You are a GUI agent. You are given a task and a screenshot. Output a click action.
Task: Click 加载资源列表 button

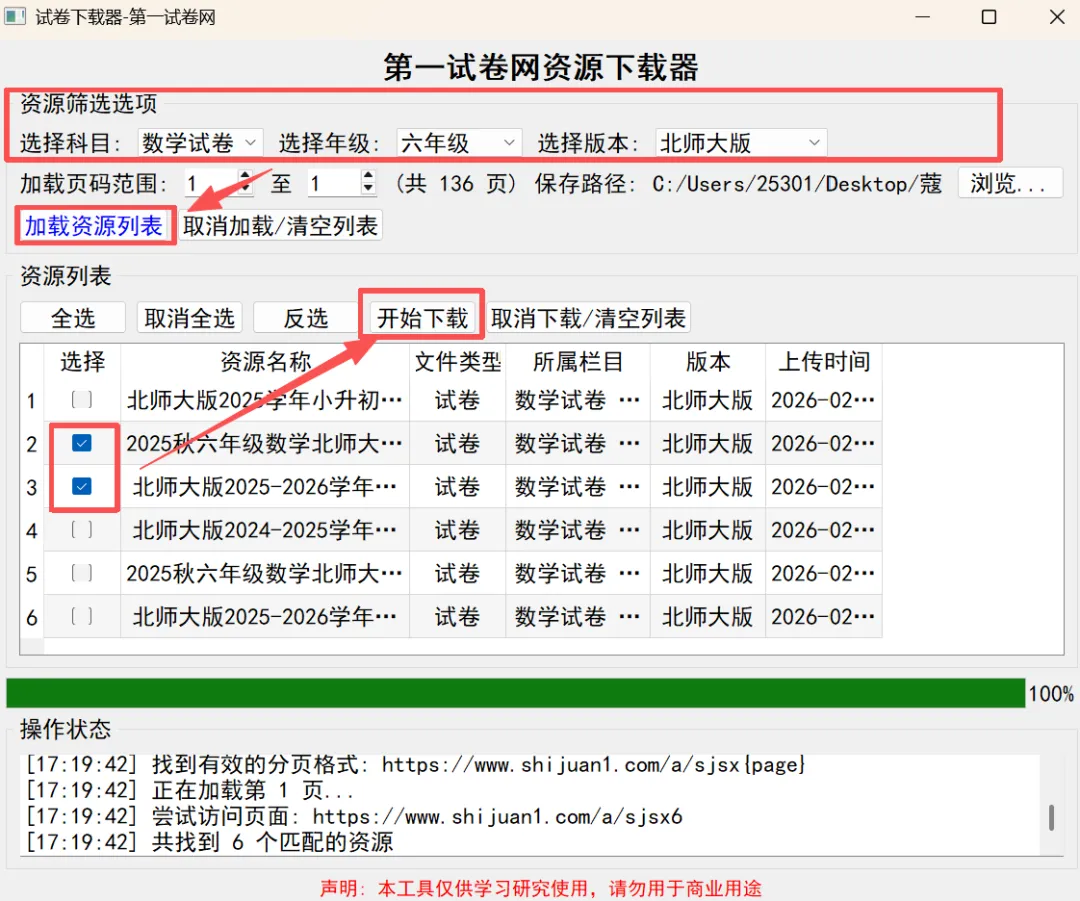point(94,226)
